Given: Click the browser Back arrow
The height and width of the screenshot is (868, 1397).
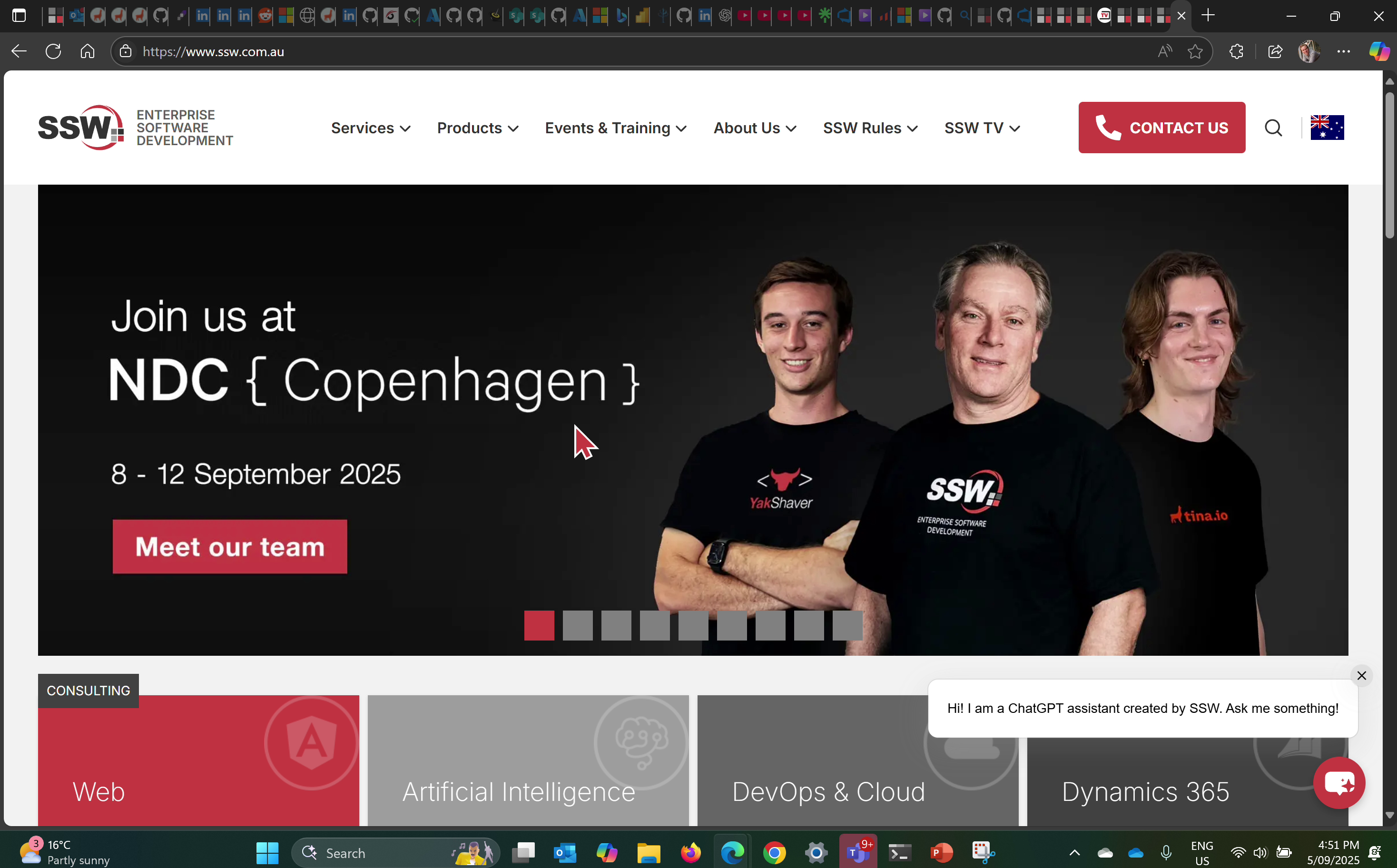Looking at the screenshot, I should [19, 52].
